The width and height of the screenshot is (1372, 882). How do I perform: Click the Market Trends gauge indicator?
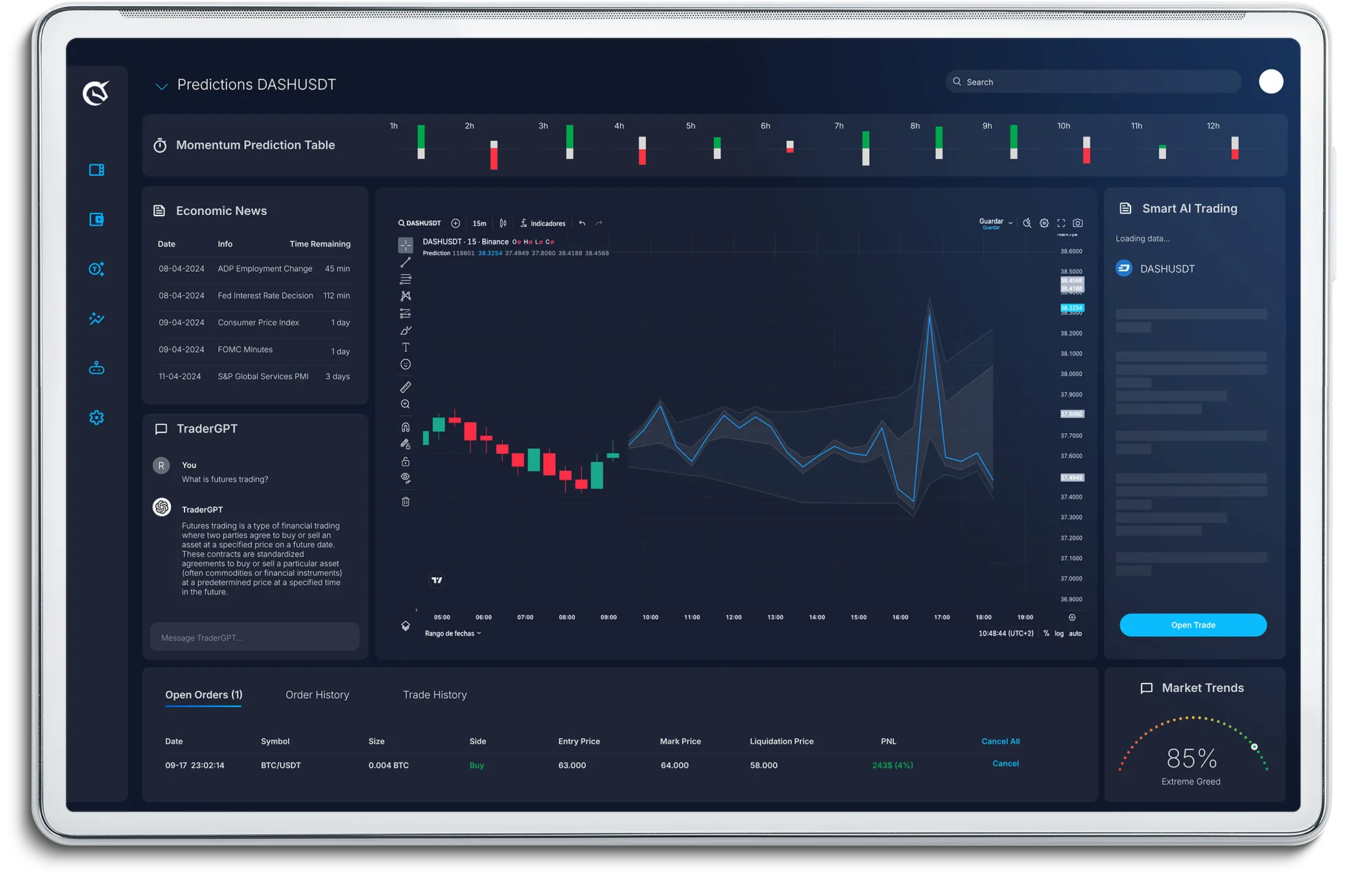tap(1254, 747)
